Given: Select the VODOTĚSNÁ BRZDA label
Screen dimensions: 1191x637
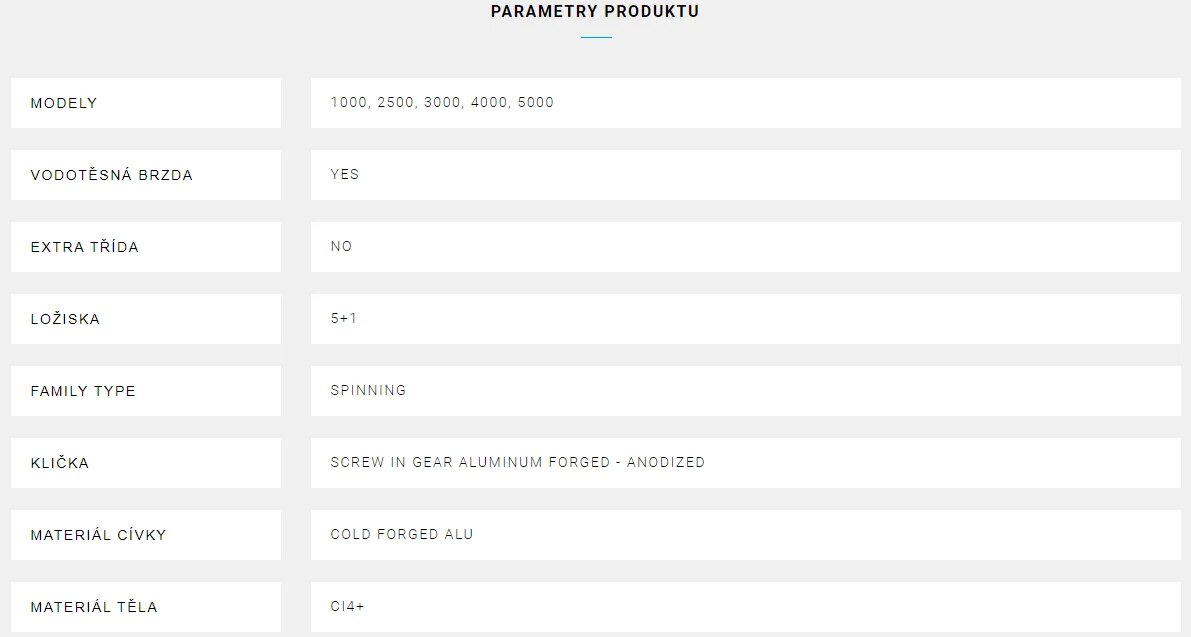Looking at the screenshot, I should click(112, 175).
